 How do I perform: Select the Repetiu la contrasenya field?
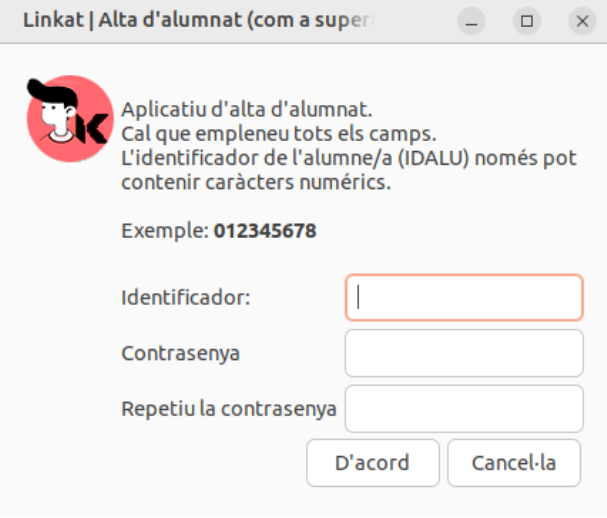464,409
